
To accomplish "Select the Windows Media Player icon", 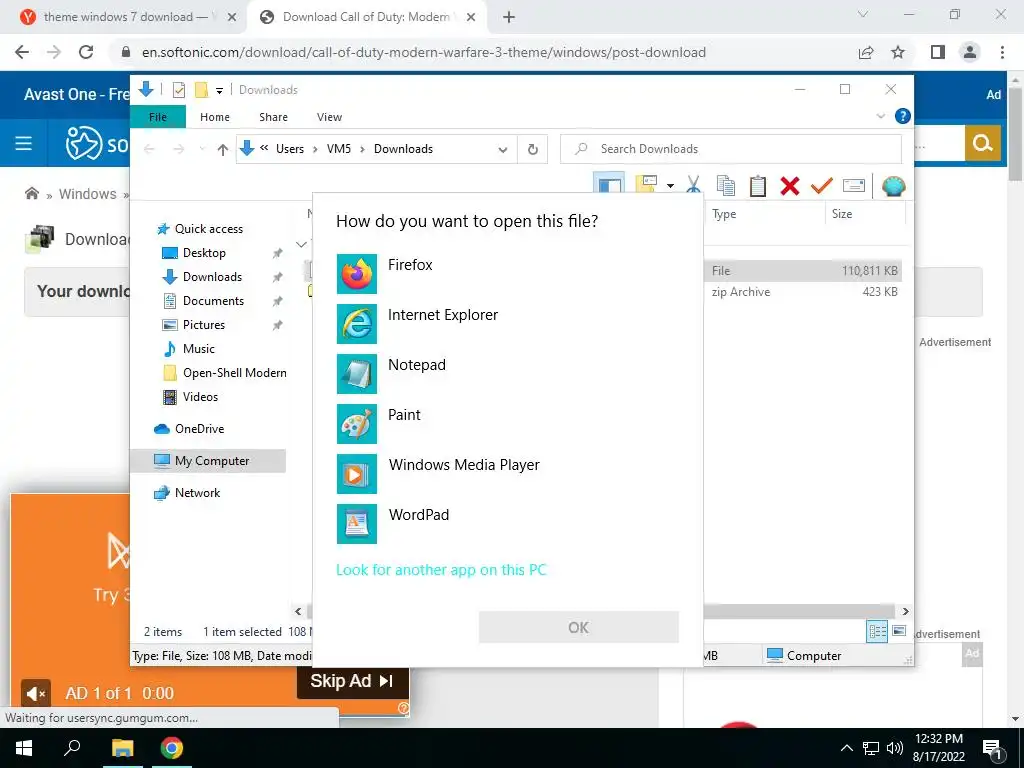I will (x=357, y=474).
